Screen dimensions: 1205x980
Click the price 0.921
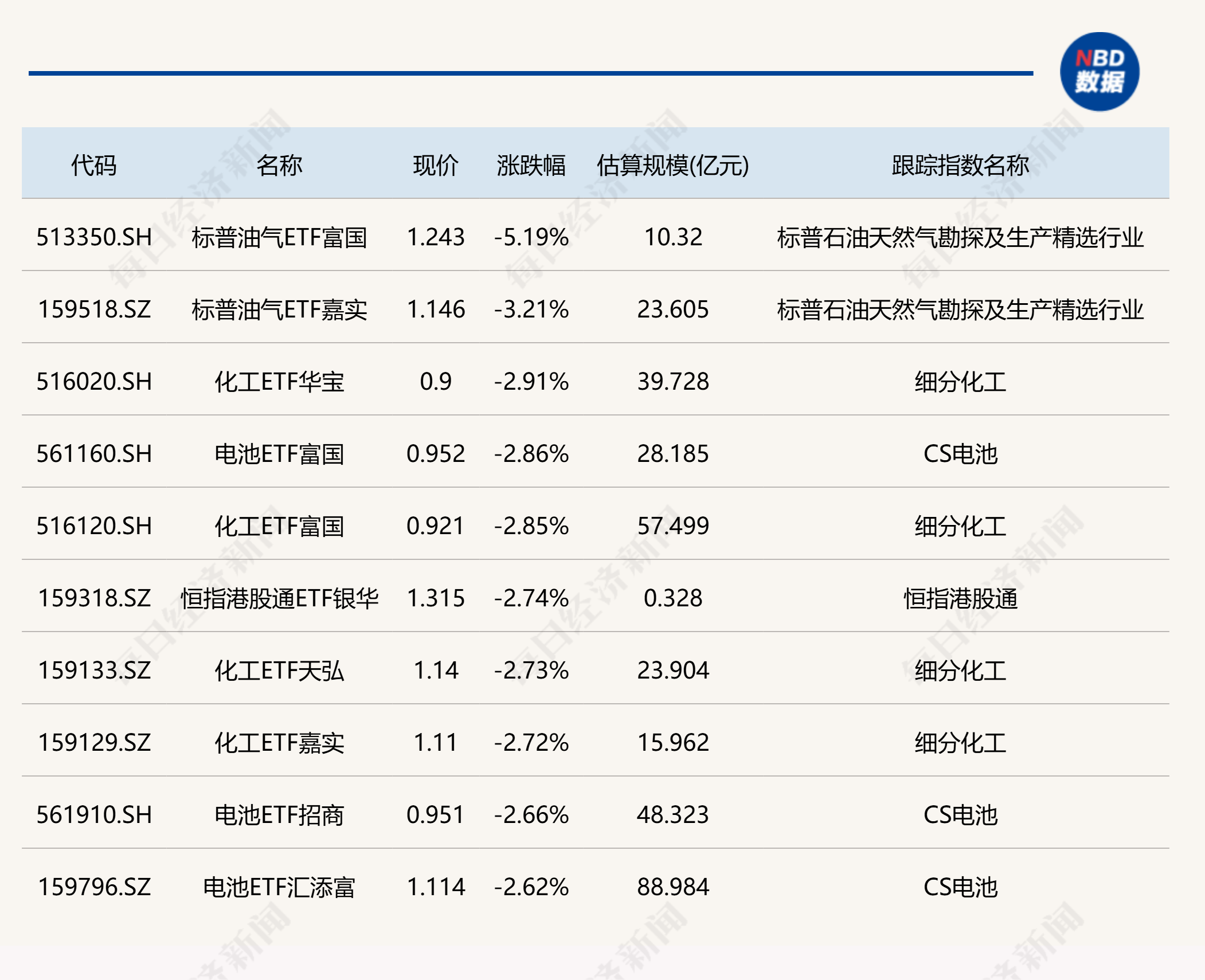tap(436, 526)
